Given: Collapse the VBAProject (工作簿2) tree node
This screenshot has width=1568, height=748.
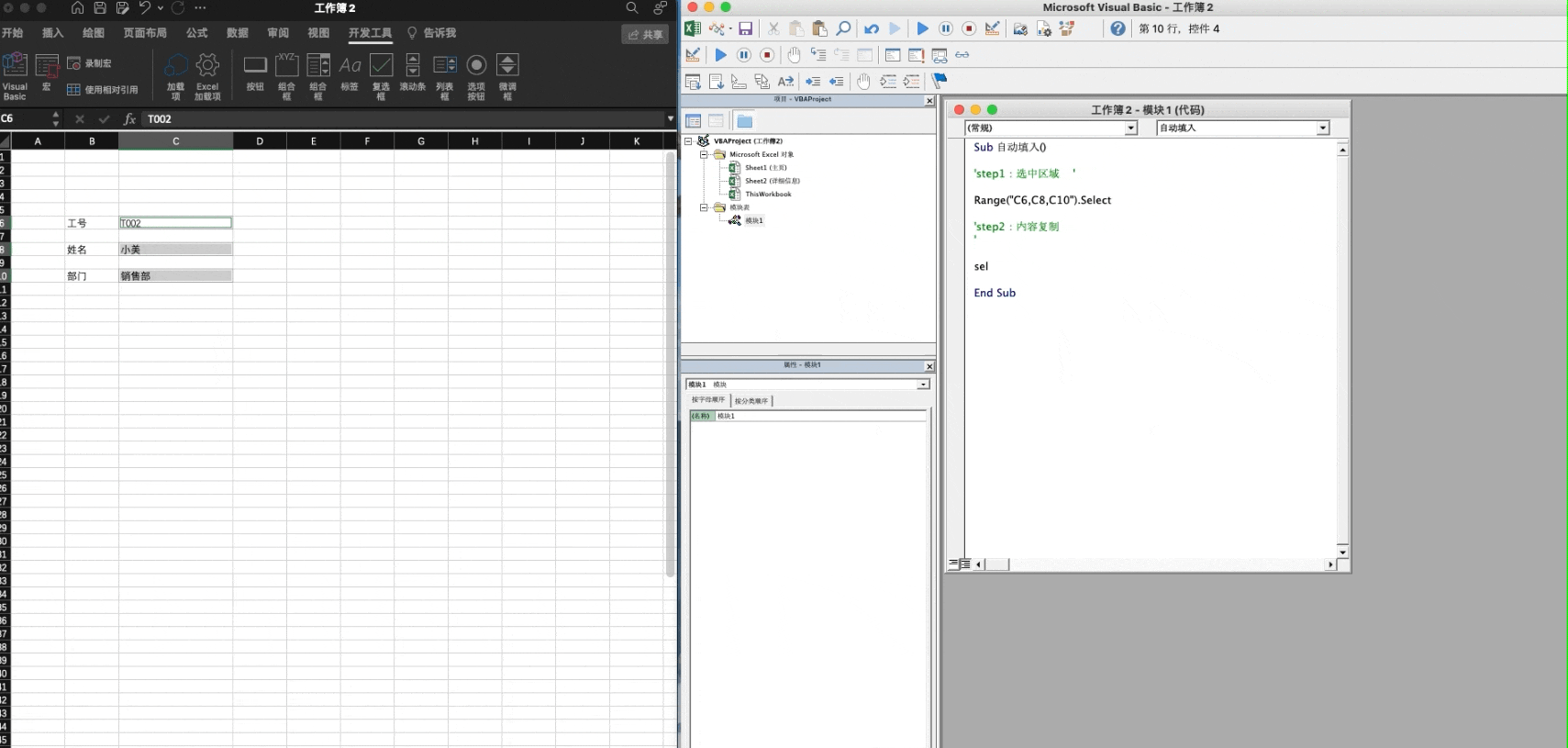Looking at the screenshot, I should 688,141.
